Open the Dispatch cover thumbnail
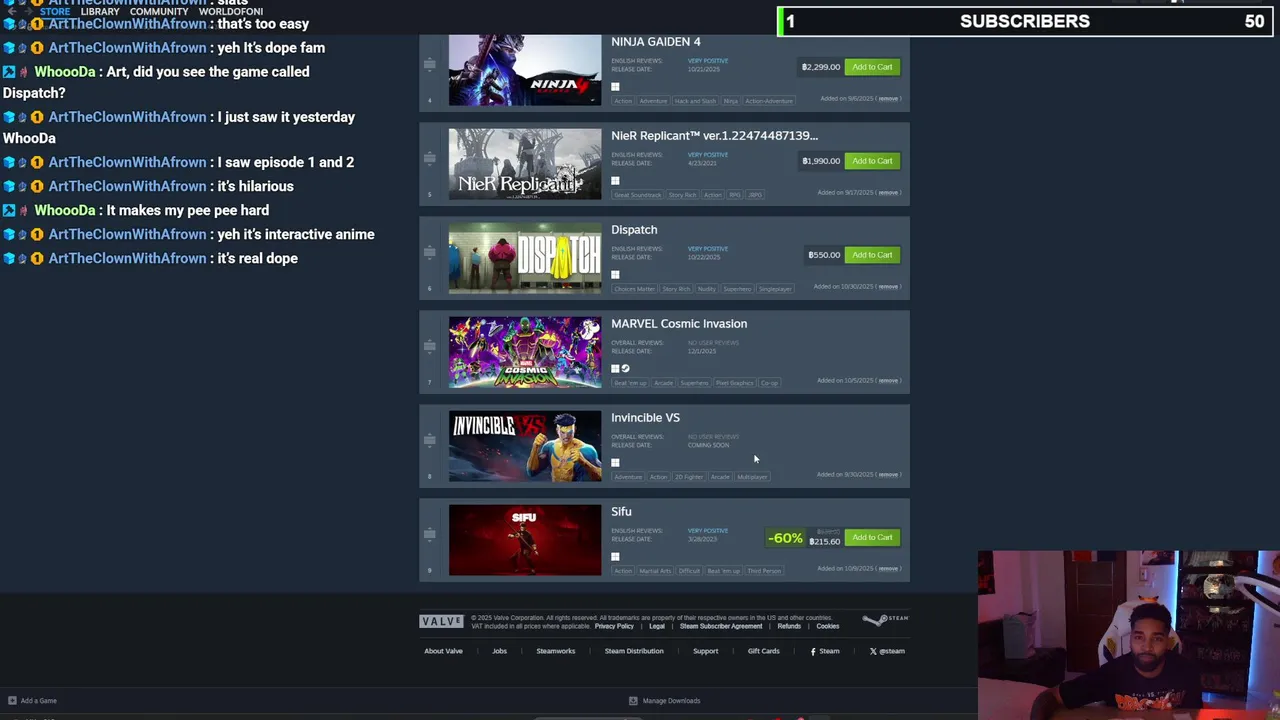 click(525, 258)
